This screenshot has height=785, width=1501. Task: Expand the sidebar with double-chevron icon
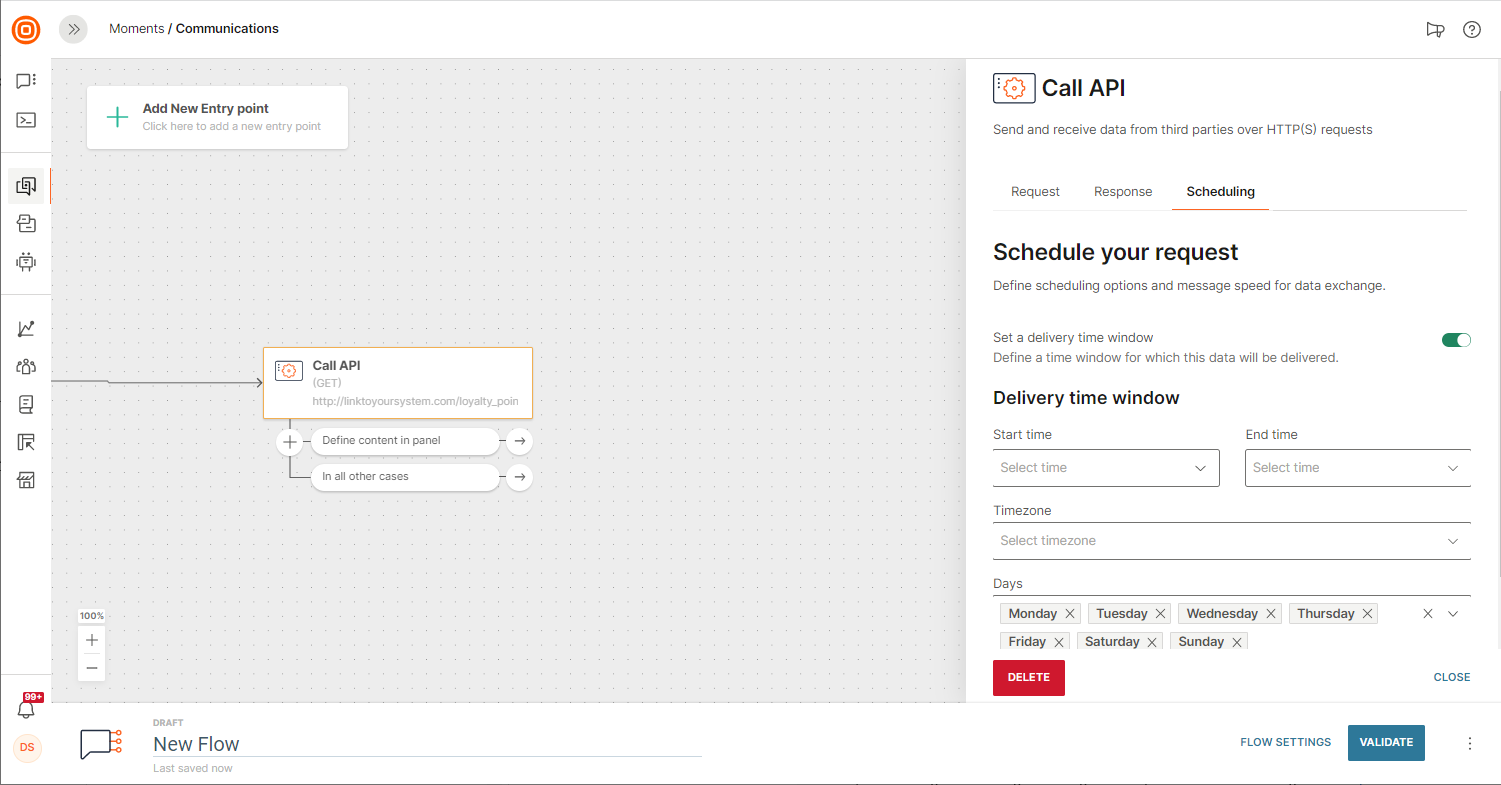tap(73, 29)
